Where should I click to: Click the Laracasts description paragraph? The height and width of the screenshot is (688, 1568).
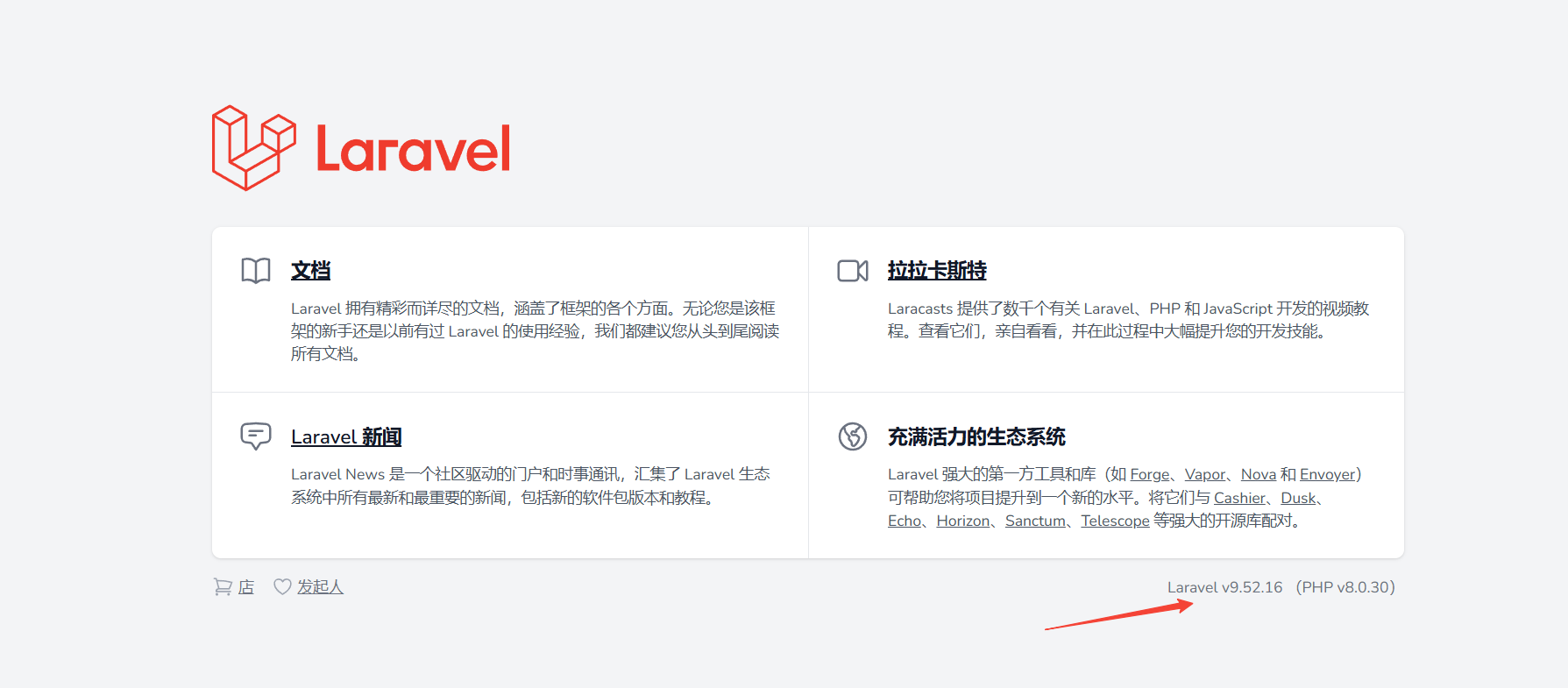point(1128,320)
